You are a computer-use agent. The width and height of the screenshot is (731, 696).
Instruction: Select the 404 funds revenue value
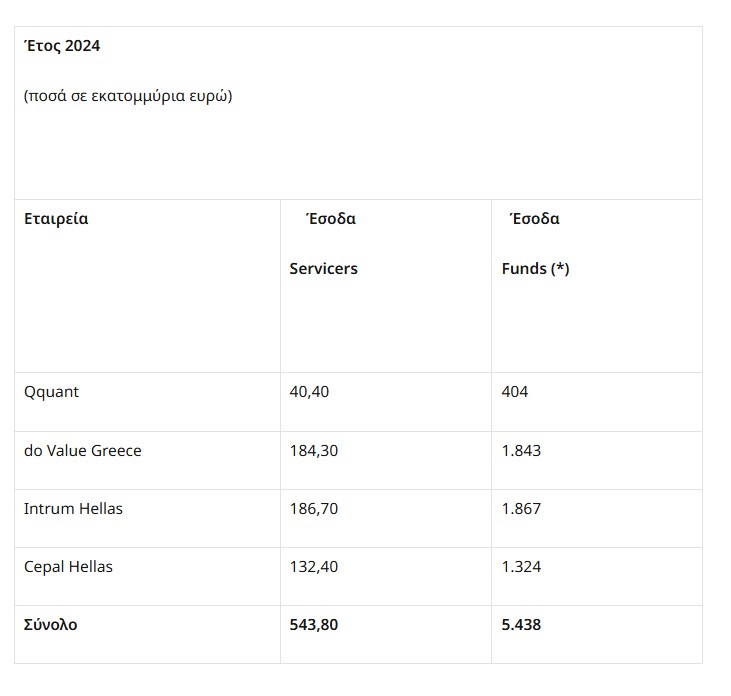coord(515,392)
